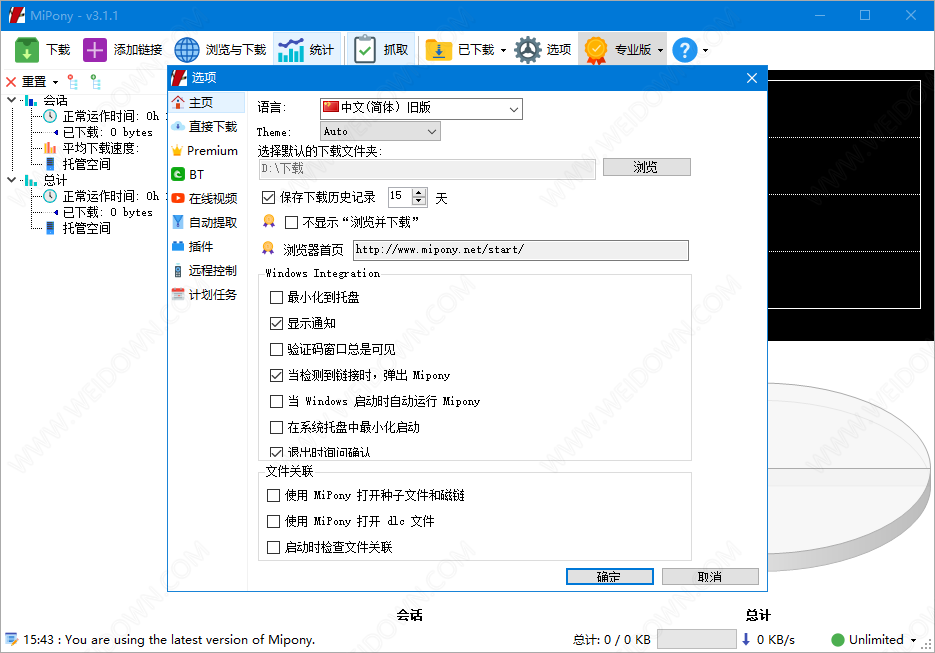This screenshot has height=653, width=935.
Task: Open the 已下载 dropdown arrow
Action: (x=503, y=51)
